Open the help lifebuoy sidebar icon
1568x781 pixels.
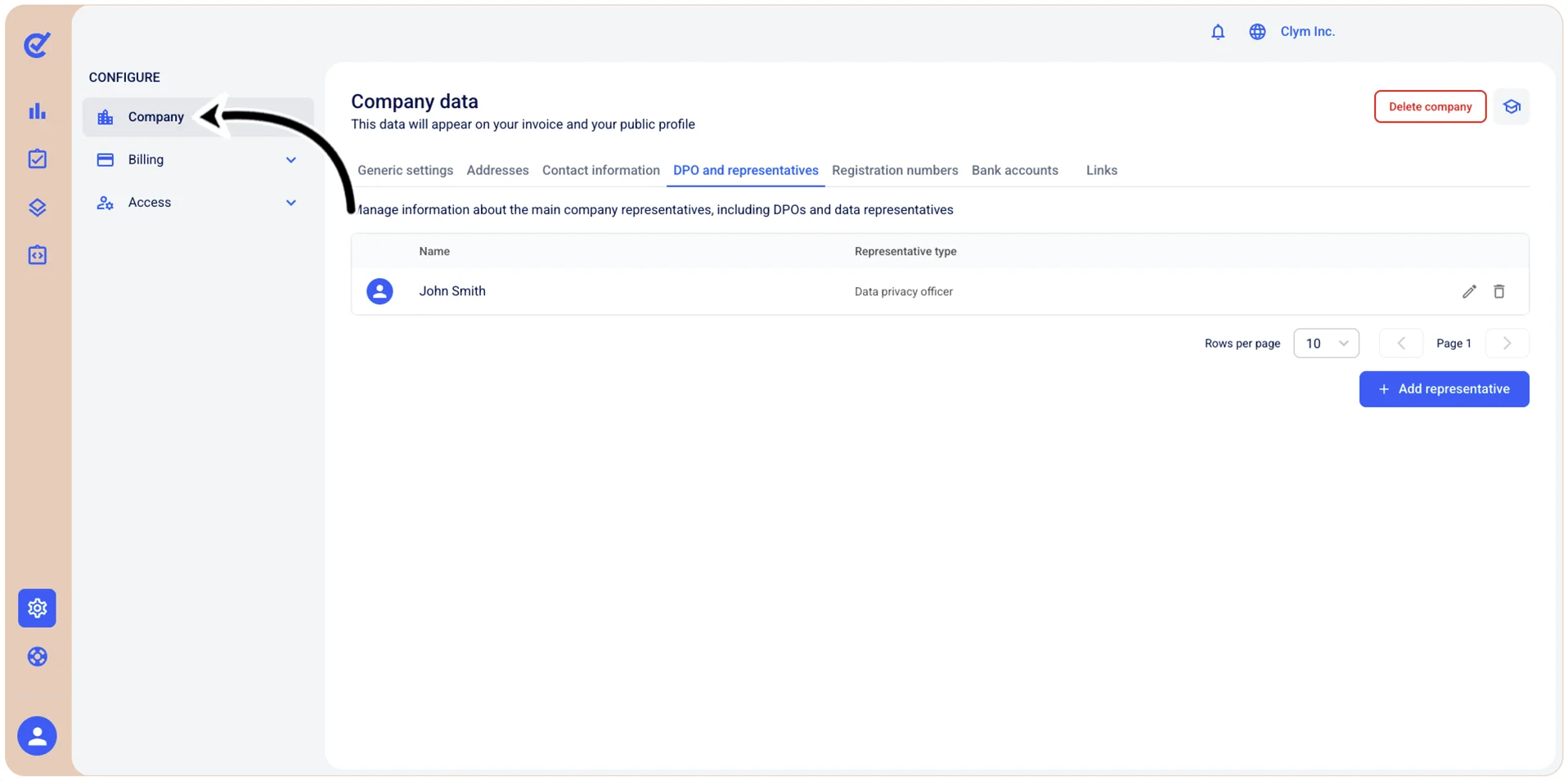pos(37,657)
